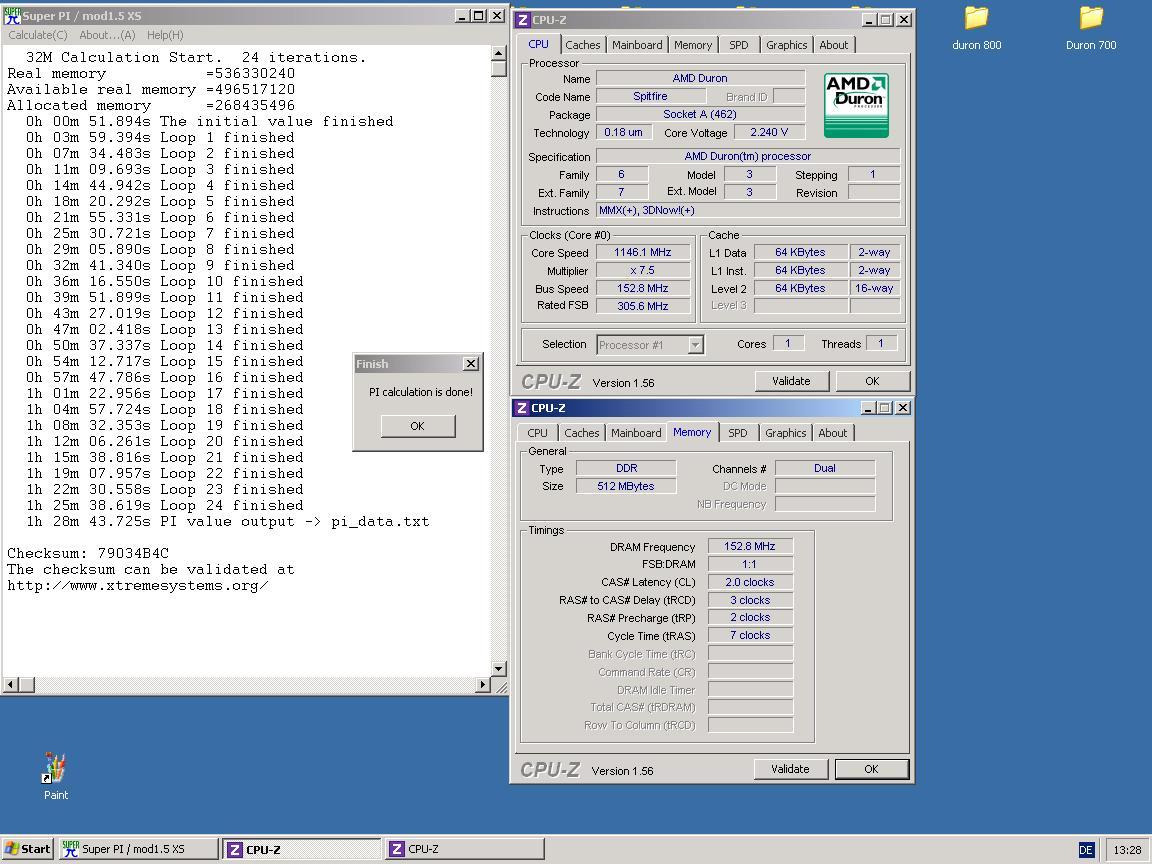Click the FSB:DRAM 1:1 field

point(750,564)
